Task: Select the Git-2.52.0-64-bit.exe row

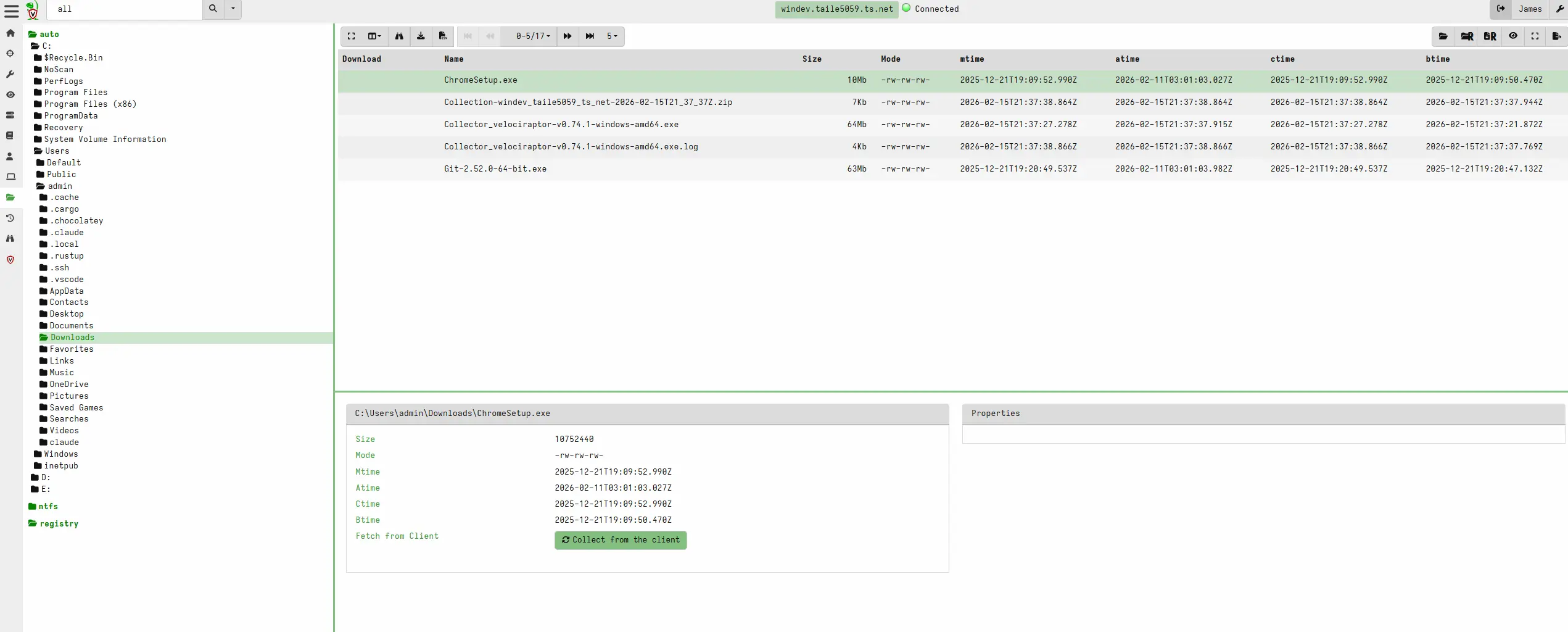Action: (952, 169)
